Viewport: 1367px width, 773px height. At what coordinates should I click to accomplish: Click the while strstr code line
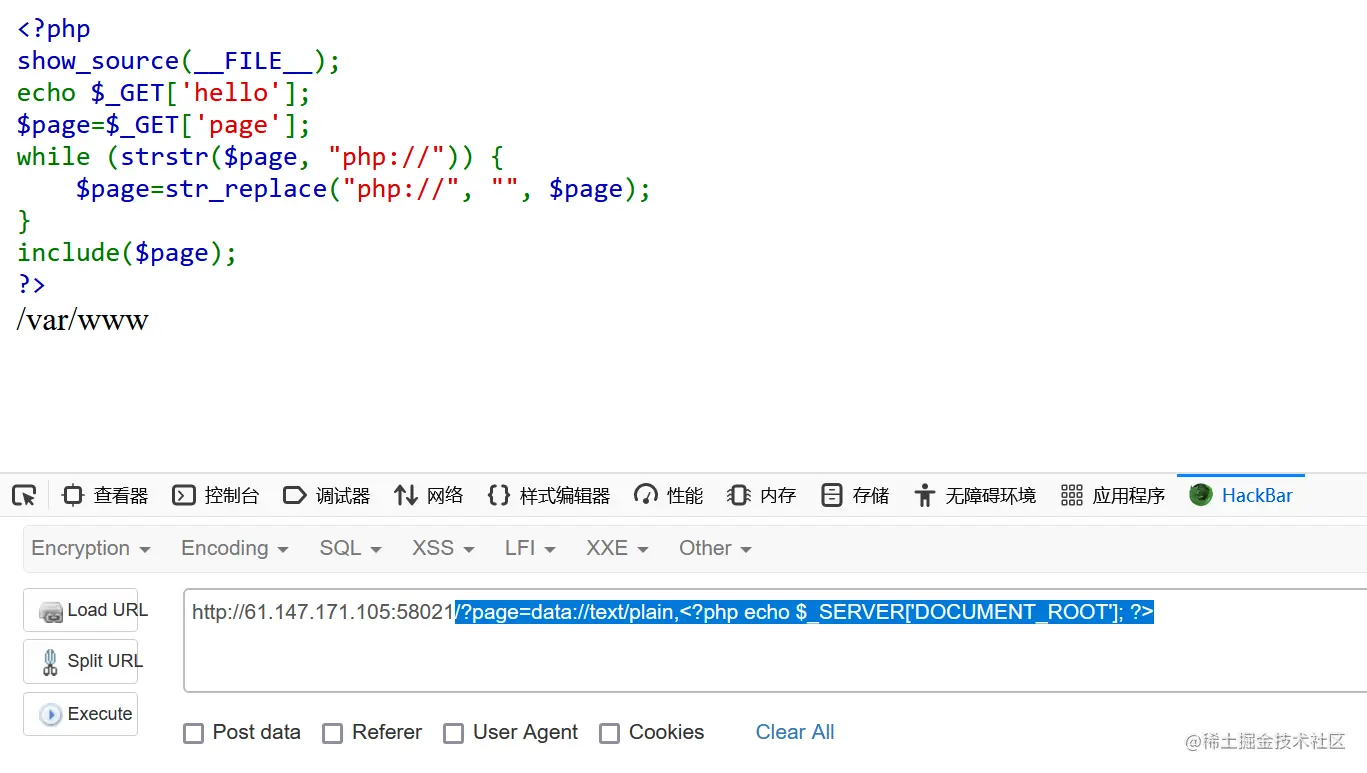[260, 157]
